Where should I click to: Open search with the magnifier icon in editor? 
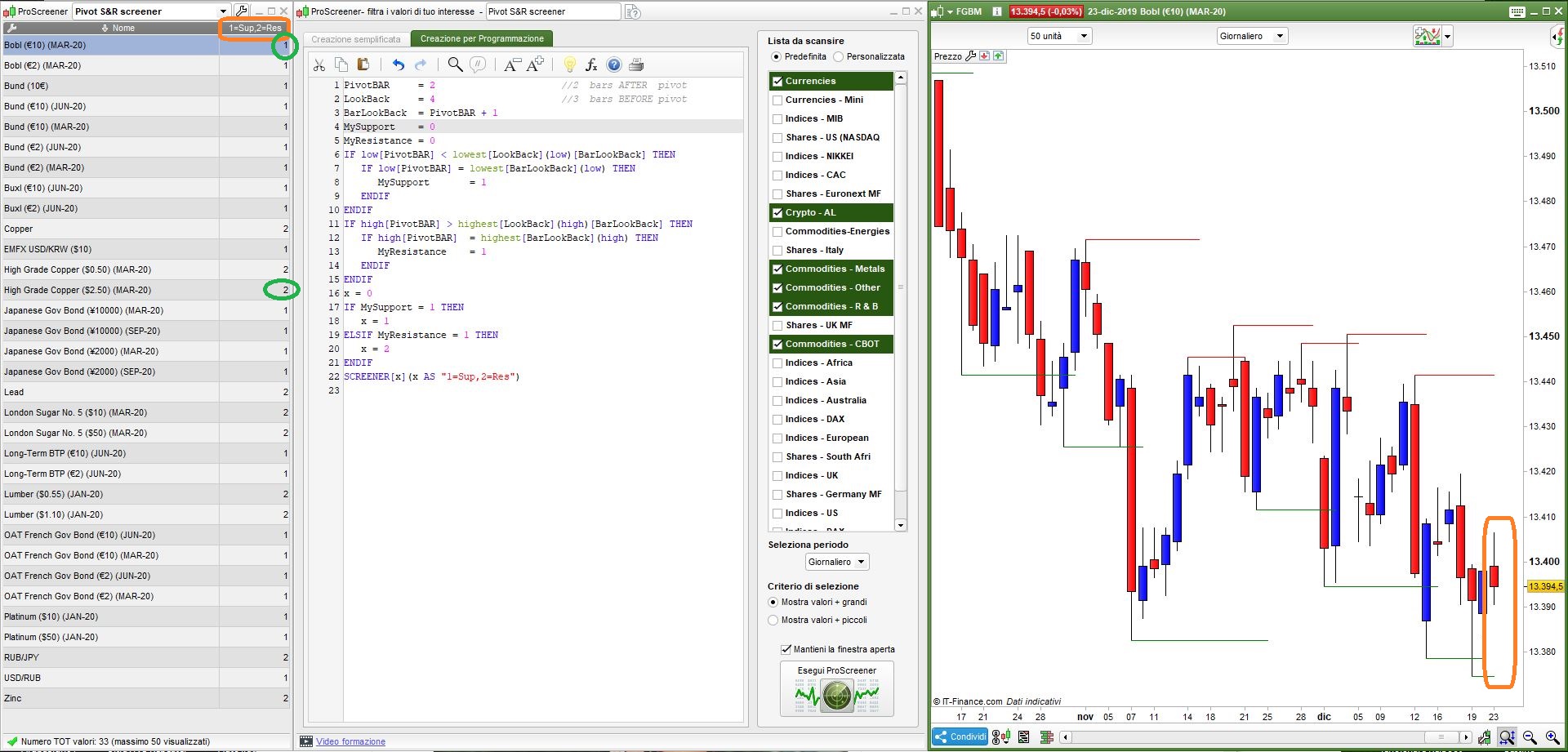(456, 65)
